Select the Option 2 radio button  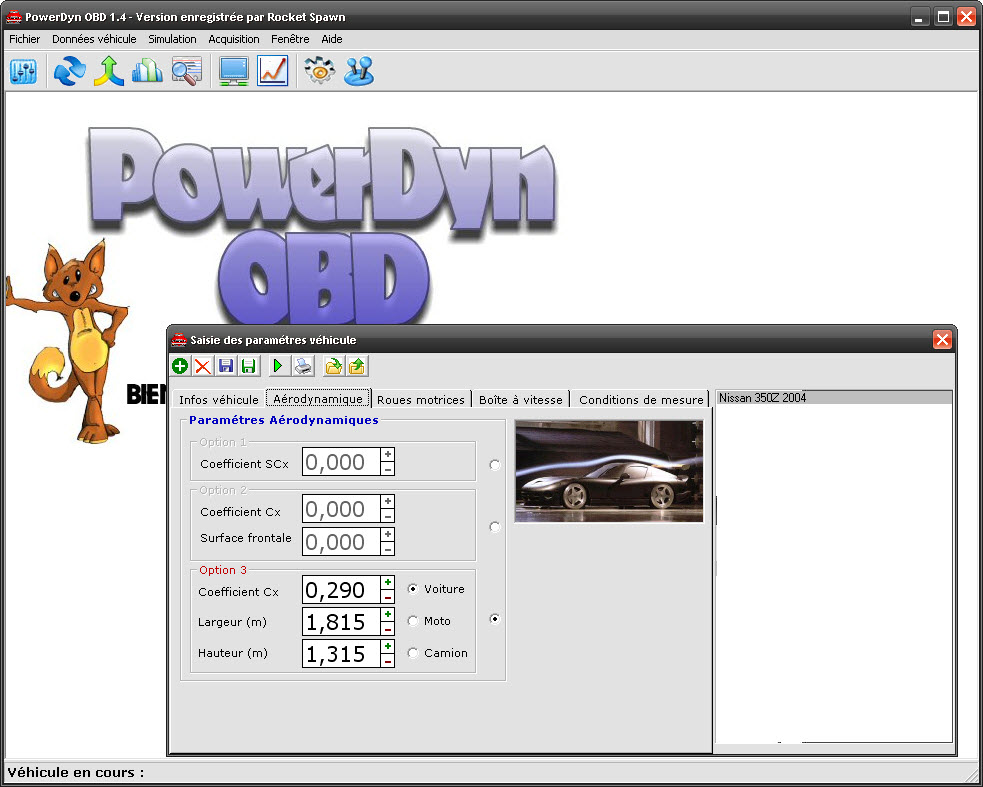[x=495, y=527]
